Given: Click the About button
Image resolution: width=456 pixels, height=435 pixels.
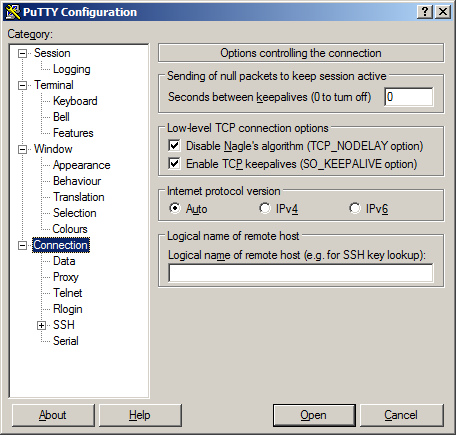Looking at the screenshot, I should pyautogui.click(x=53, y=415).
